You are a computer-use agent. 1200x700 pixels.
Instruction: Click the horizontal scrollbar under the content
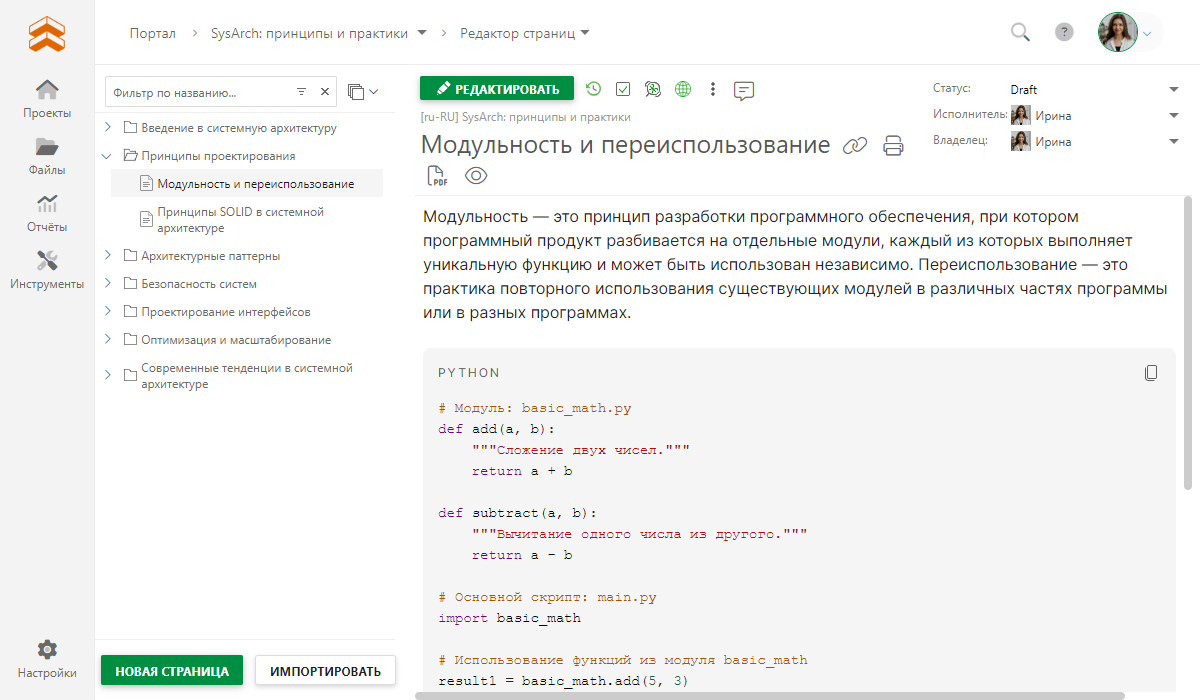tap(770, 695)
